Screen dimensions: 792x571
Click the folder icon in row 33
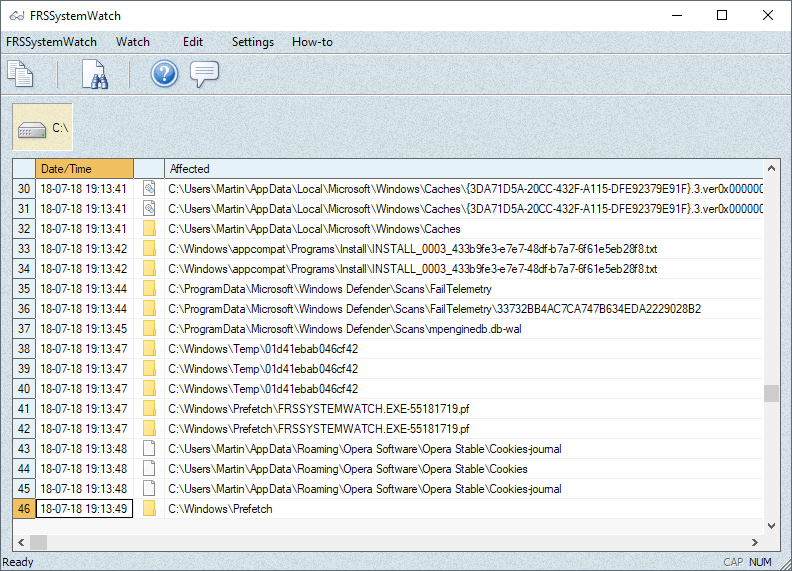[149, 249]
